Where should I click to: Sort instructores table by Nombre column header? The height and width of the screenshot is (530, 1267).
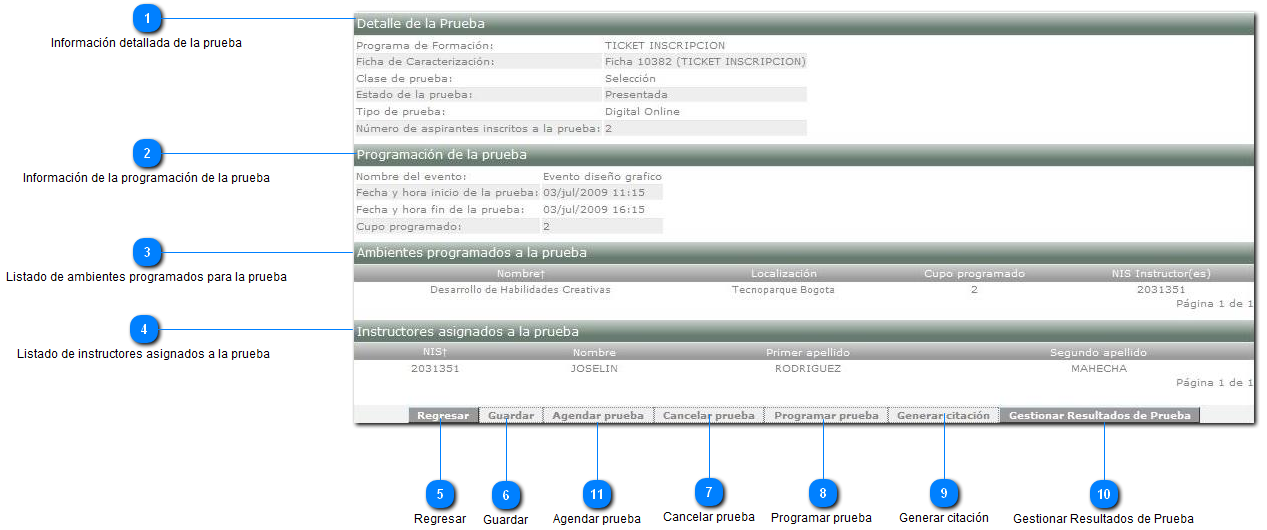point(594,353)
